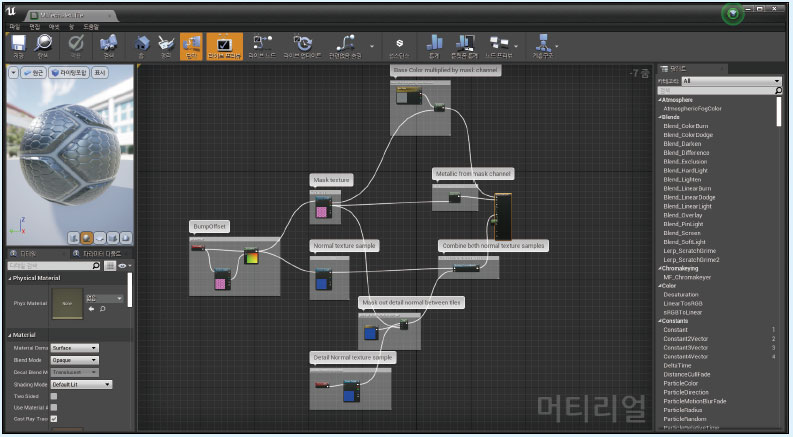Viewport: 793px width, 437px height.
Task: Click search magnifier icon in palette panel
Action: [x=778, y=91]
